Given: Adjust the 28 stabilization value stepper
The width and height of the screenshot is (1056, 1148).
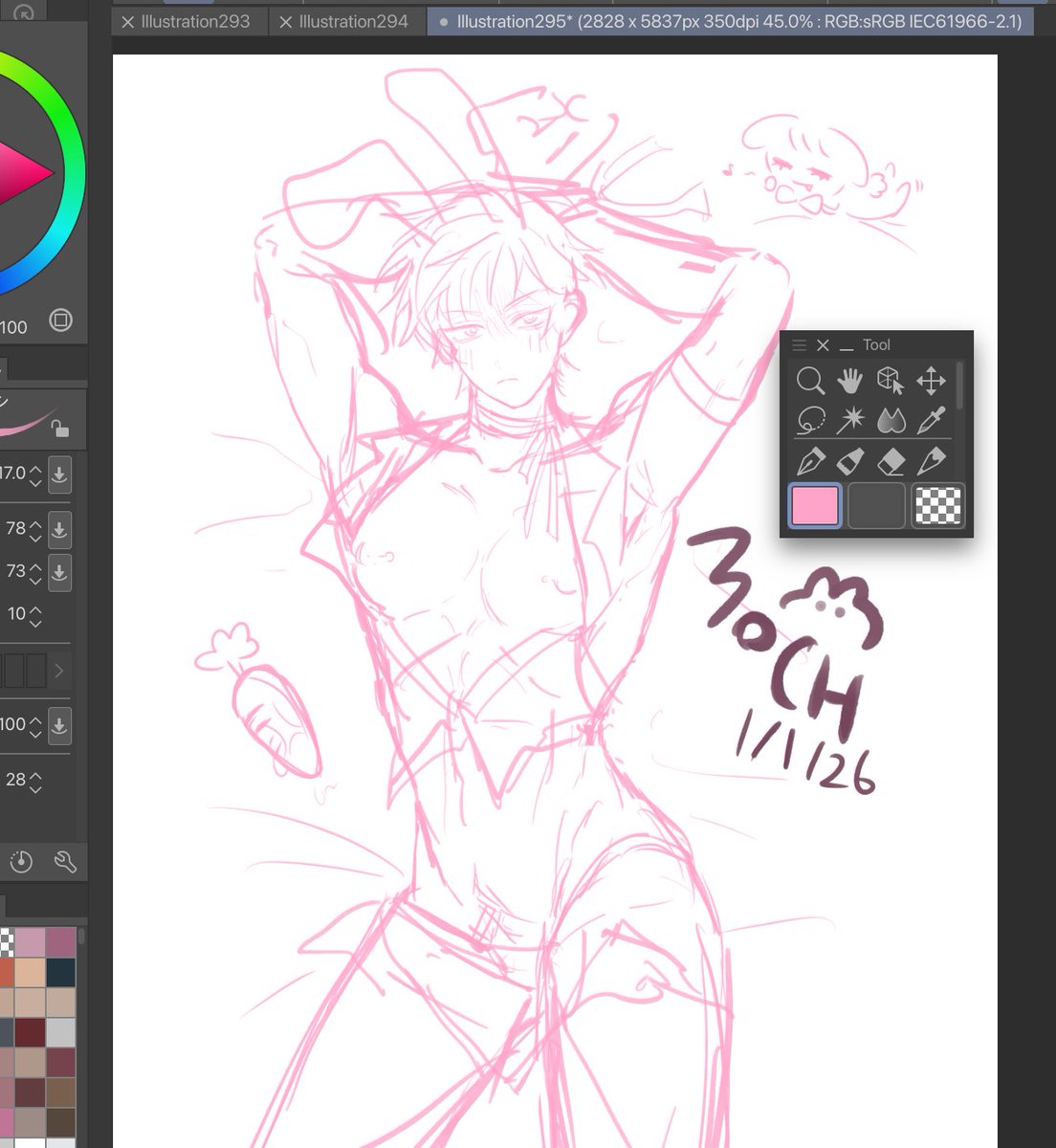Looking at the screenshot, I should [x=35, y=781].
